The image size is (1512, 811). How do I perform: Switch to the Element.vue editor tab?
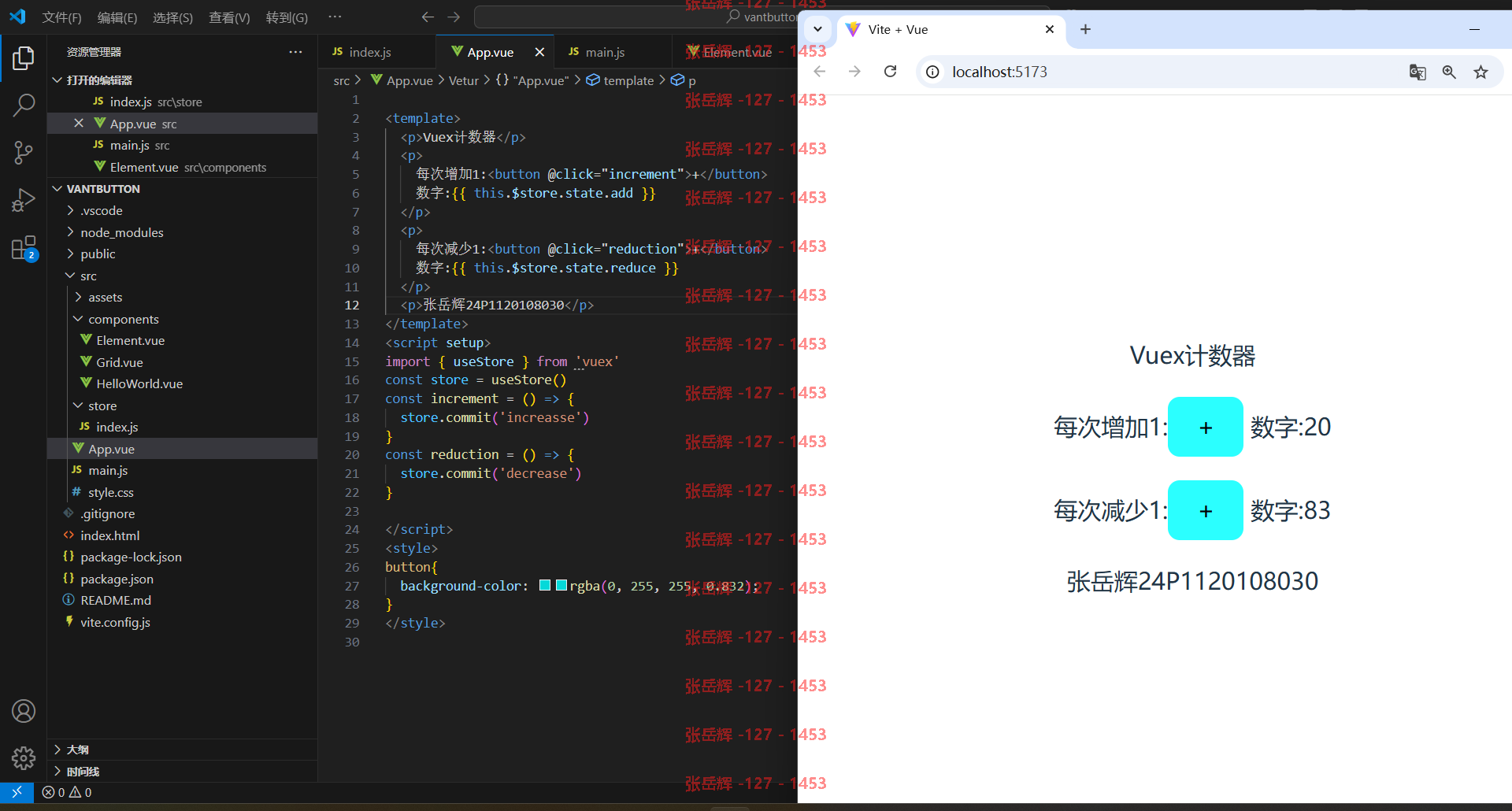pos(736,52)
